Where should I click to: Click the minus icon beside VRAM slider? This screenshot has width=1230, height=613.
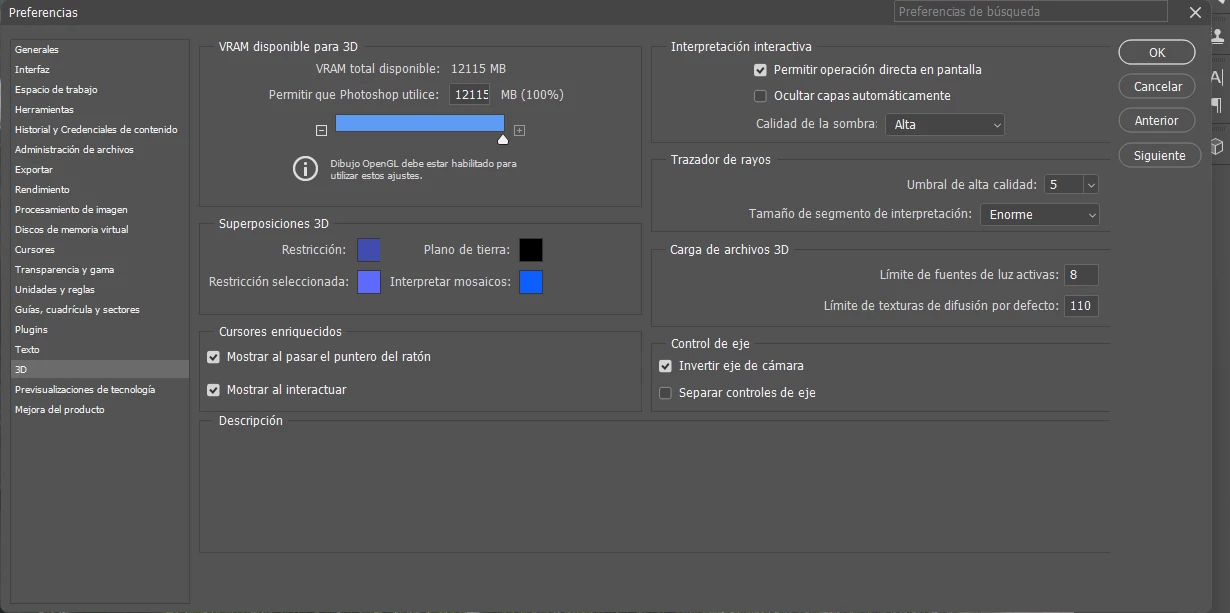[x=321, y=130]
